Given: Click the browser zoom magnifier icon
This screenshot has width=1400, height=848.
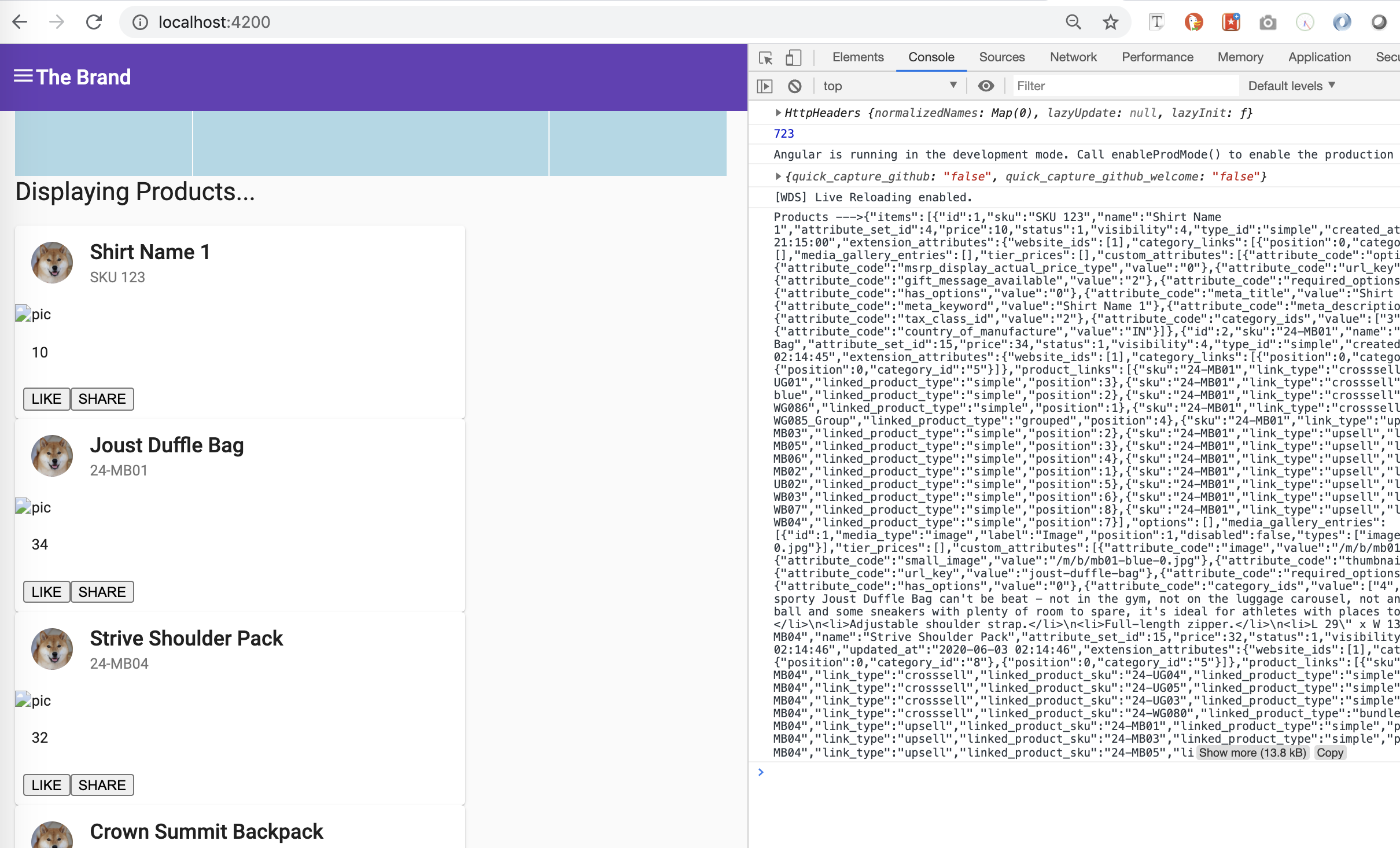Looking at the screenshot, I should (1073, 23).
